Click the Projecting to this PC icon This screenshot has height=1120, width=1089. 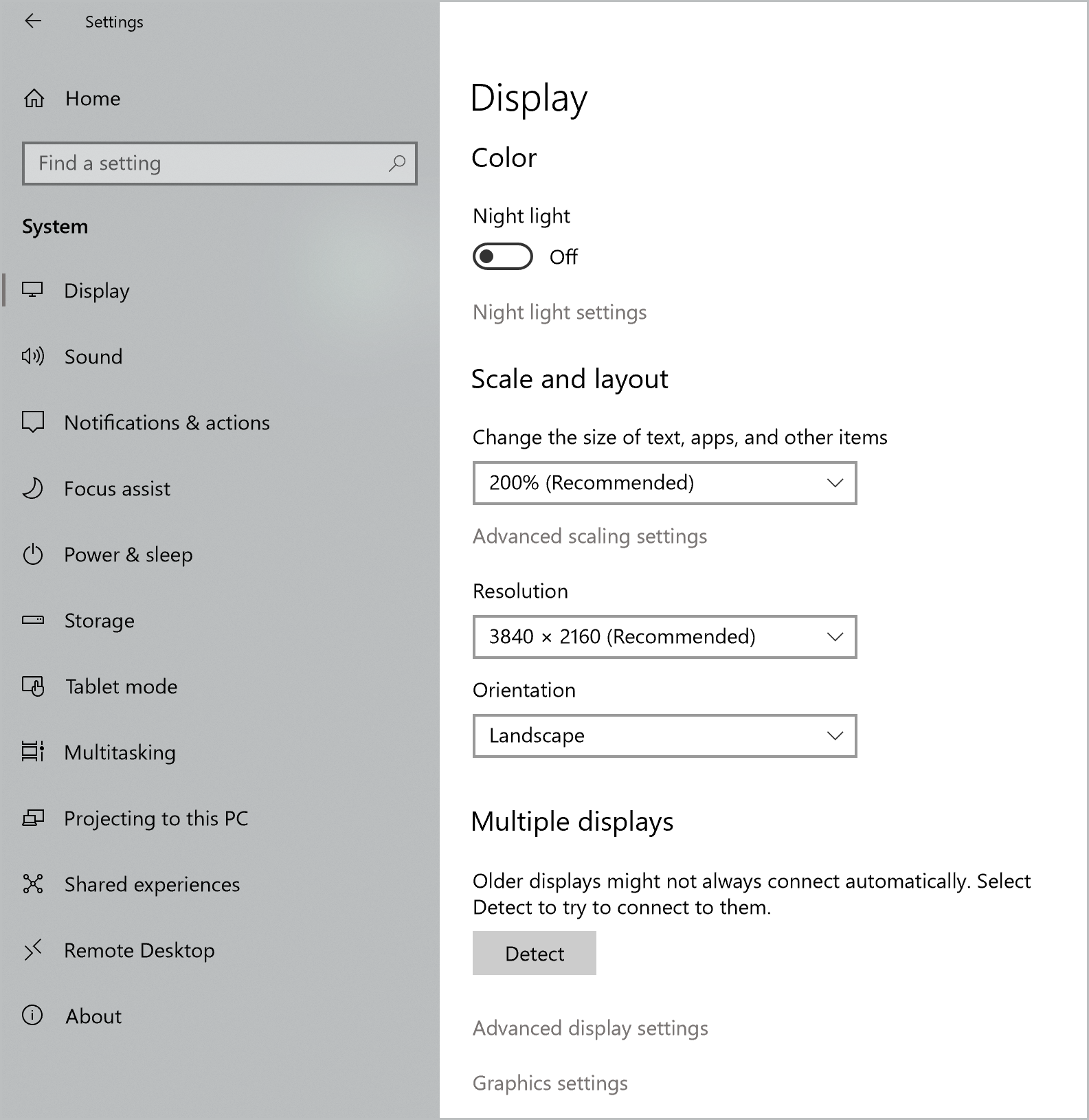click(32, 818)
